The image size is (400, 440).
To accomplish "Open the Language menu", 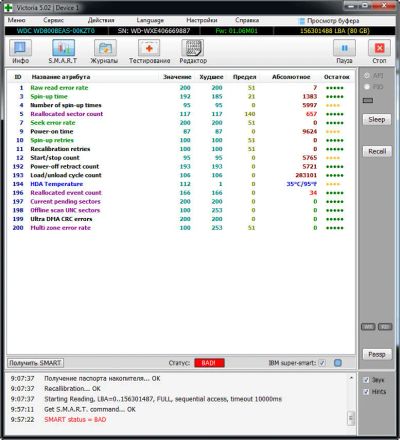I will tap(150, 20).
